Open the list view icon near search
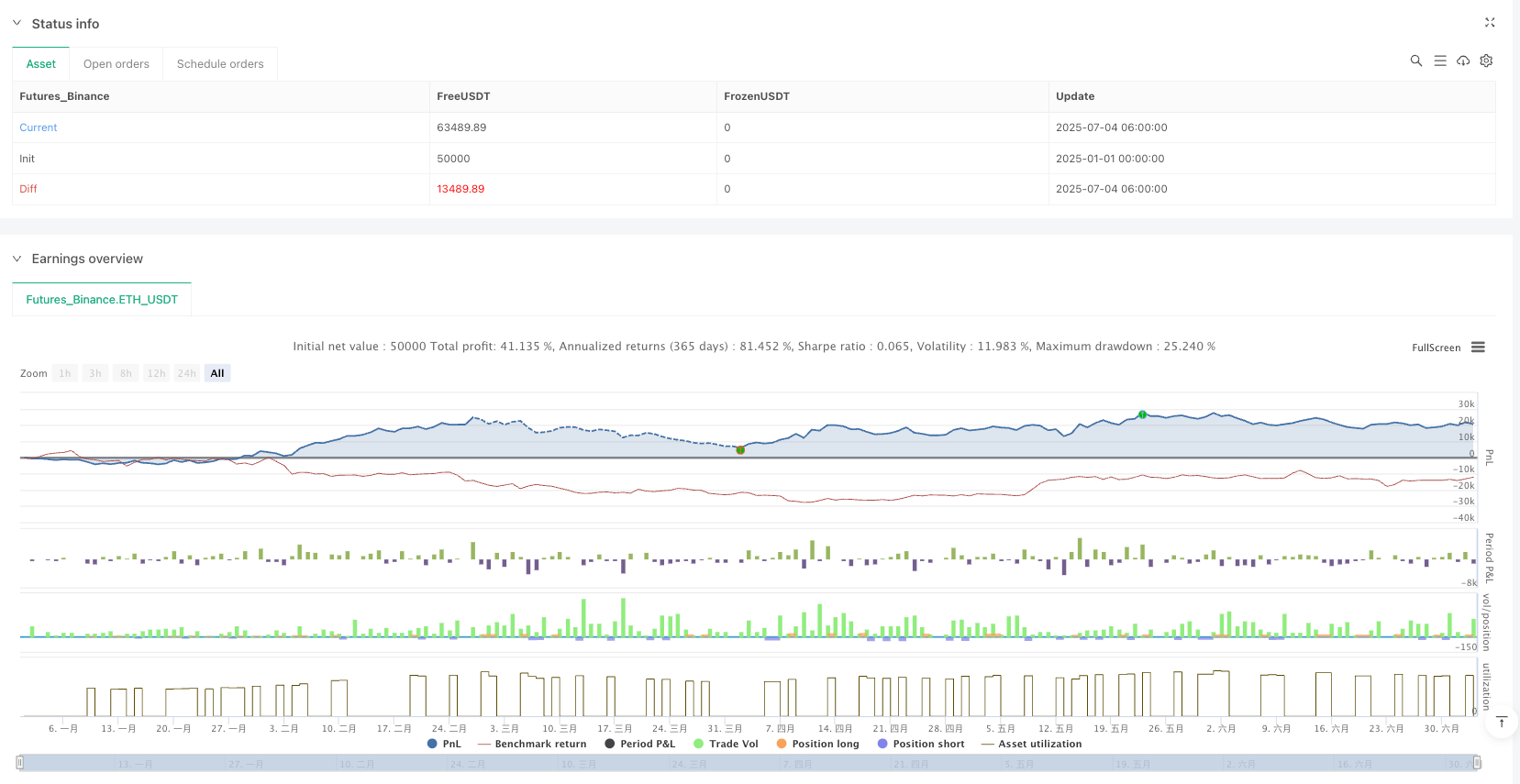The image size is (1520, 784). coord(1439,61)
